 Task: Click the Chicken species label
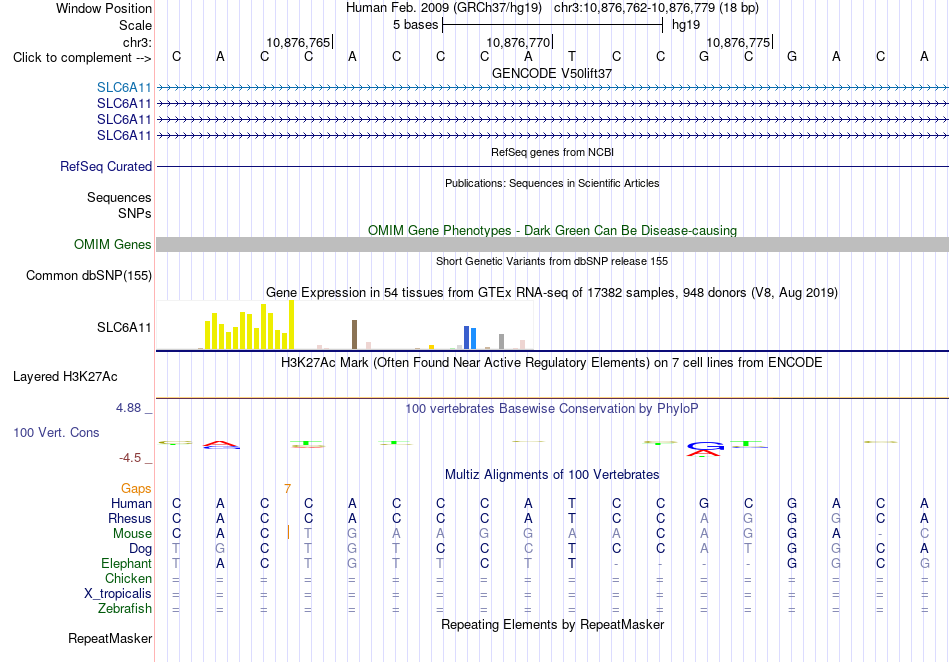[x=128, y=578]
